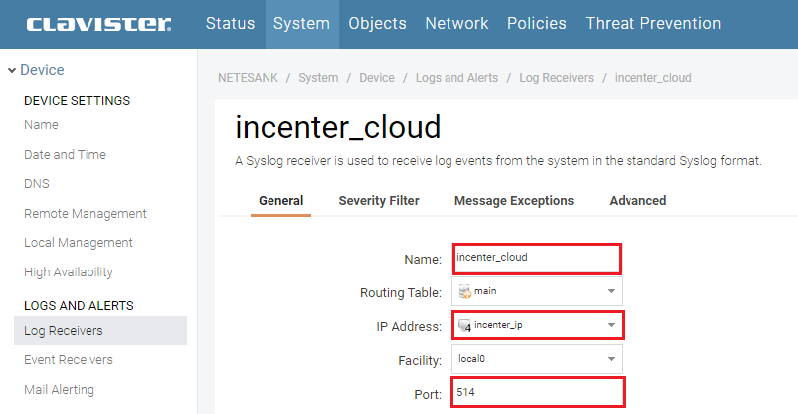
Task: Click the Port input field
Action: pyautogui.click(x=536, y=393)
